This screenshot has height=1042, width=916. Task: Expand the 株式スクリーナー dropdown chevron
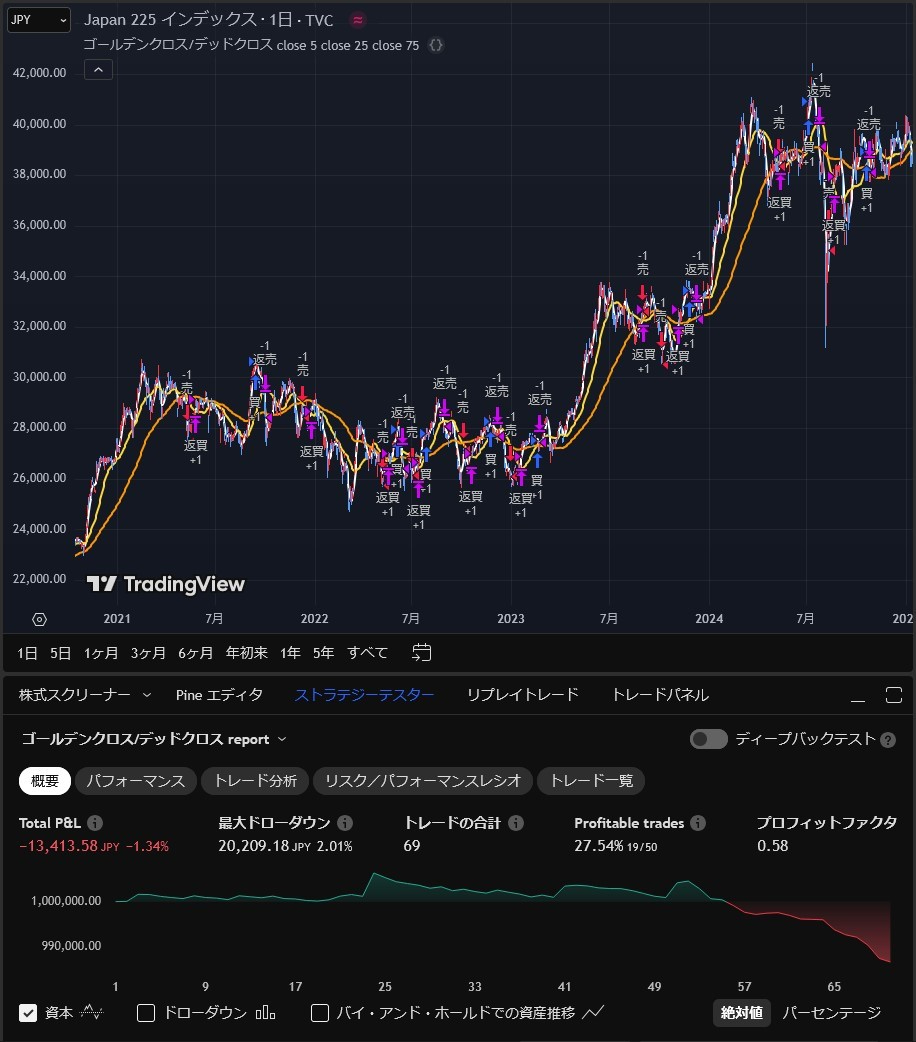(x=147, y=695)
